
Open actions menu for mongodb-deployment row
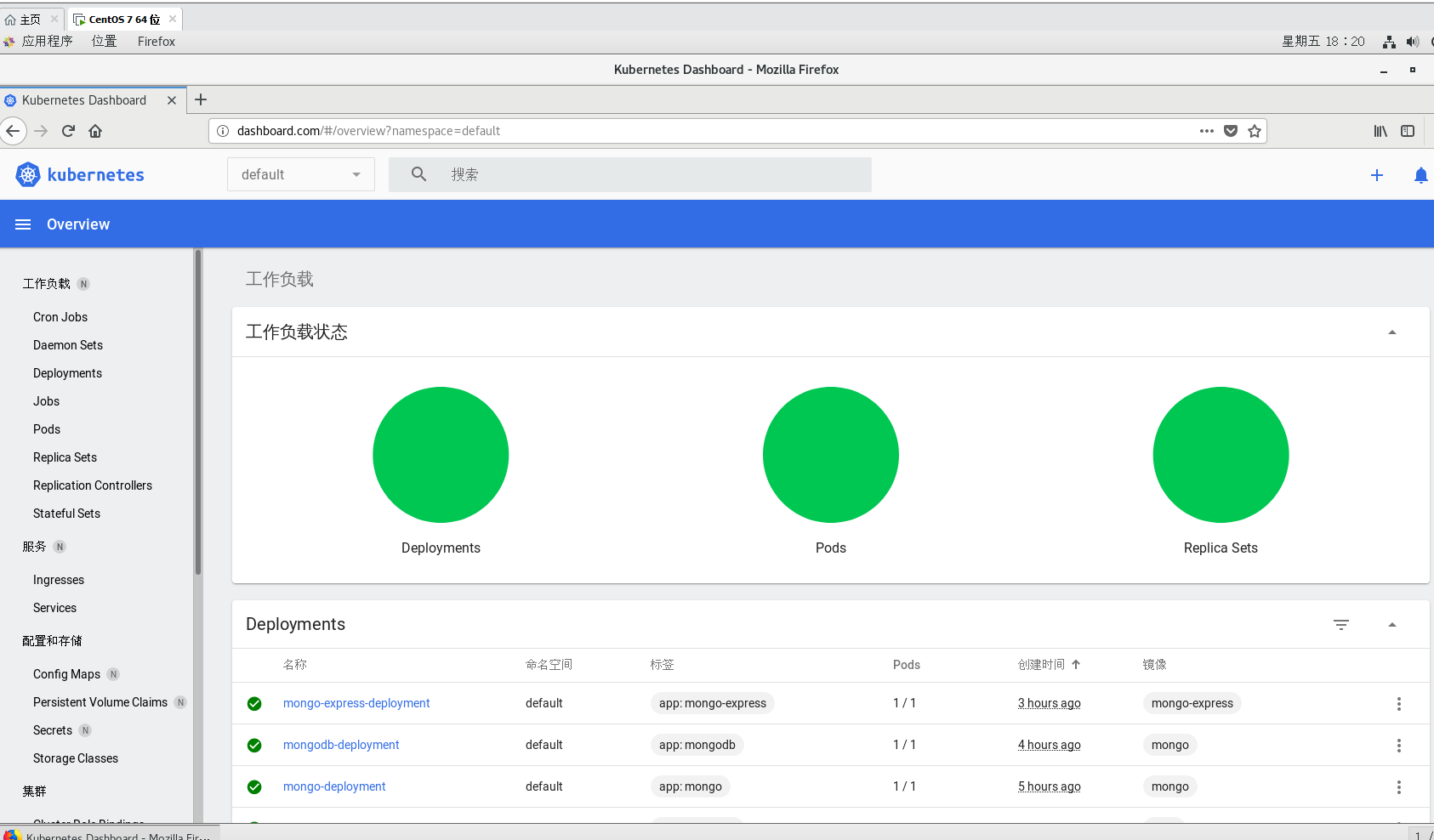1398,746
